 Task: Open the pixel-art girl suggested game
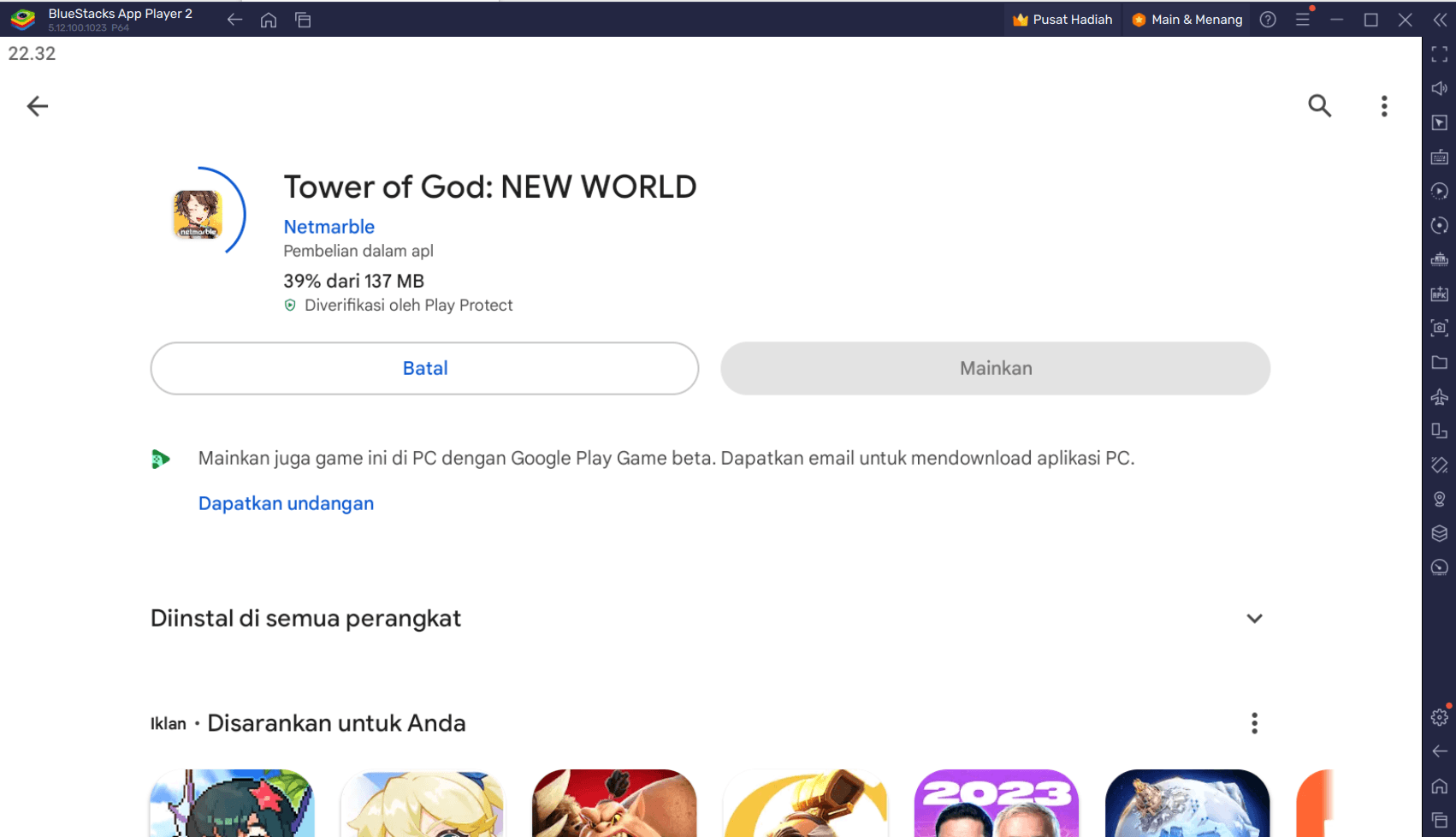coord(232,803)
